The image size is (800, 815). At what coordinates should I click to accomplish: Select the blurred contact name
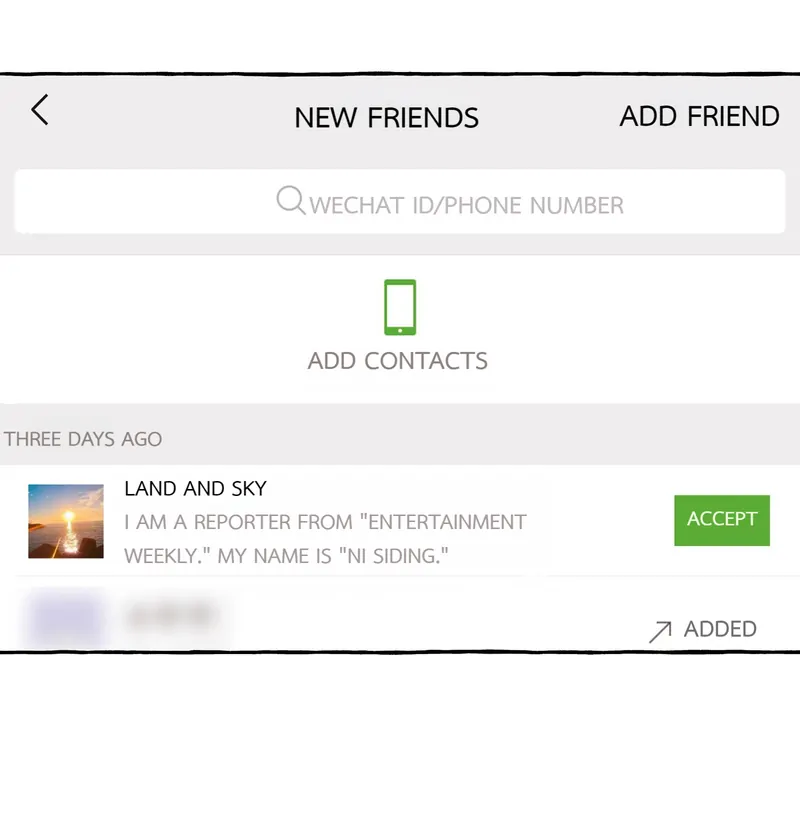tap(172, 614)
